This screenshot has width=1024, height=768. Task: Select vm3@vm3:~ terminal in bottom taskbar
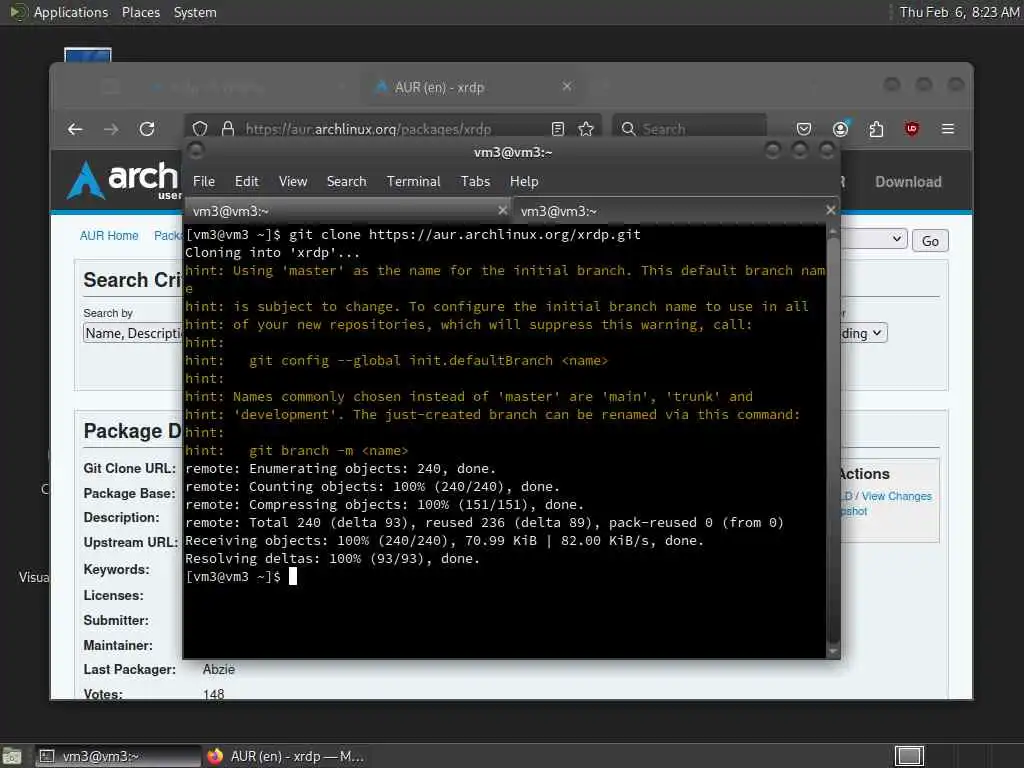118,756
